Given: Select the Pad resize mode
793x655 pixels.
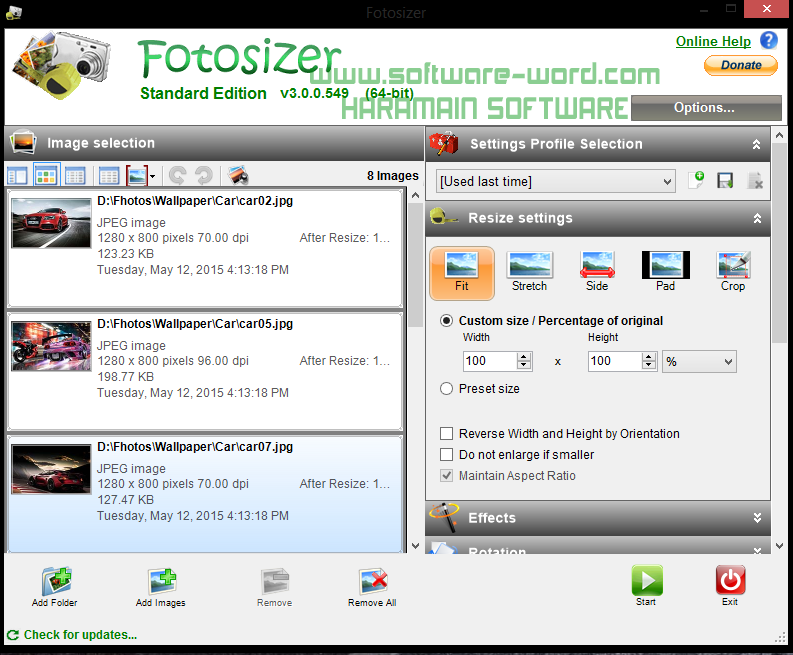Looking at the screenshot, I should point(666,272).
